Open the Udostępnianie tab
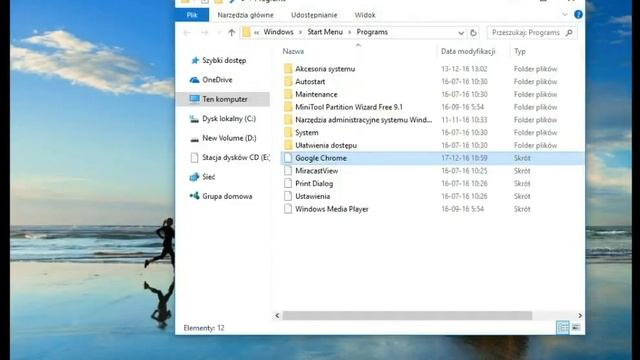The image size is (640, 360). pyautogui.click(x=314, y=15)
